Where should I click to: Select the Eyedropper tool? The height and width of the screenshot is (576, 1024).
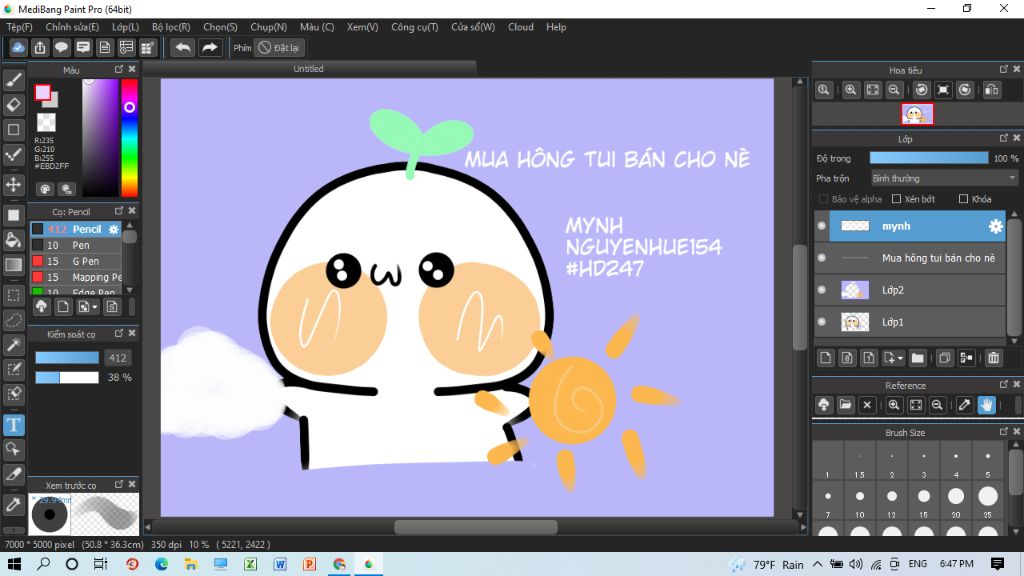click(x=14, y=504)
